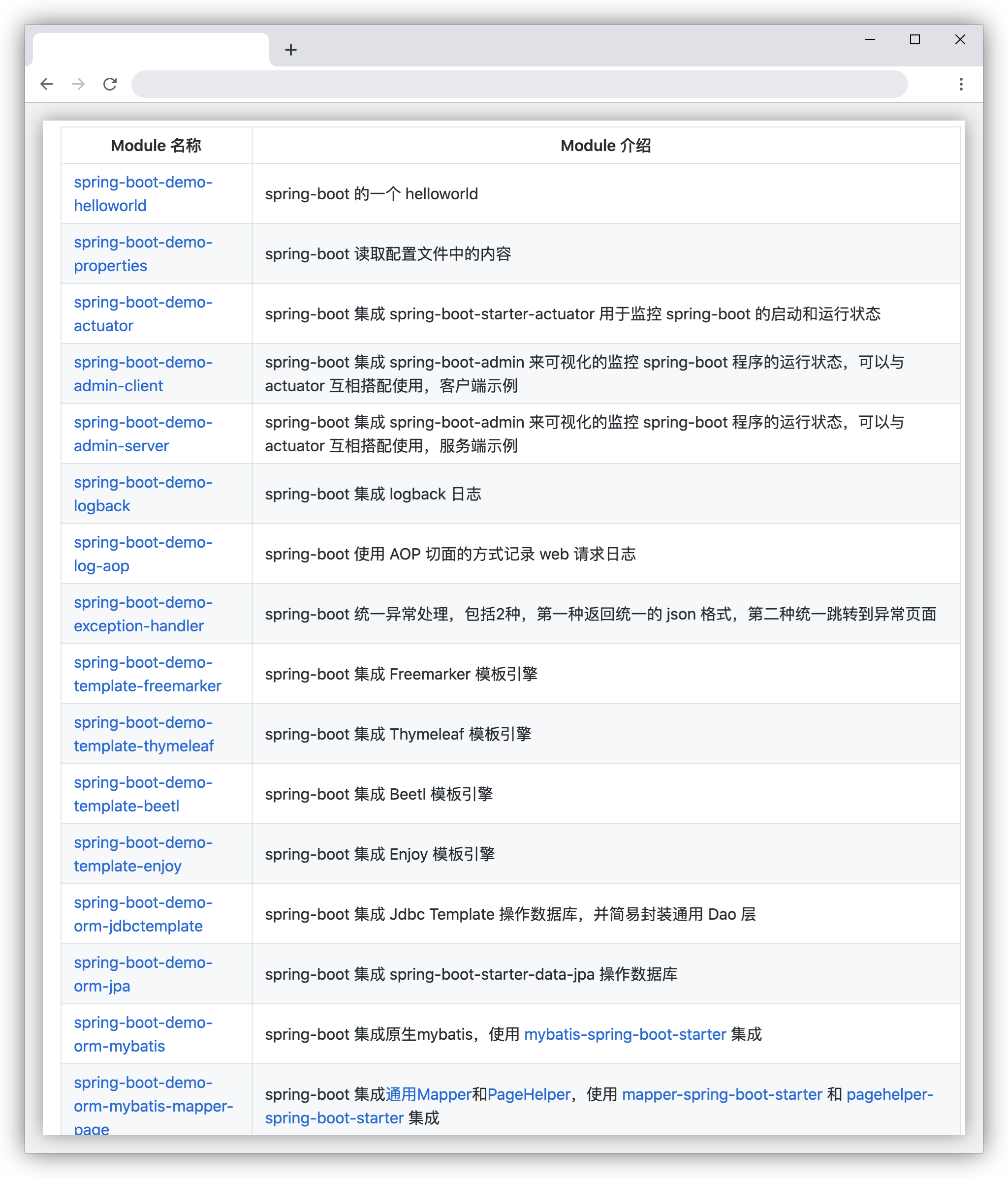Click the forward navigation arrow

pyautogui.click(x=78, y=84)
